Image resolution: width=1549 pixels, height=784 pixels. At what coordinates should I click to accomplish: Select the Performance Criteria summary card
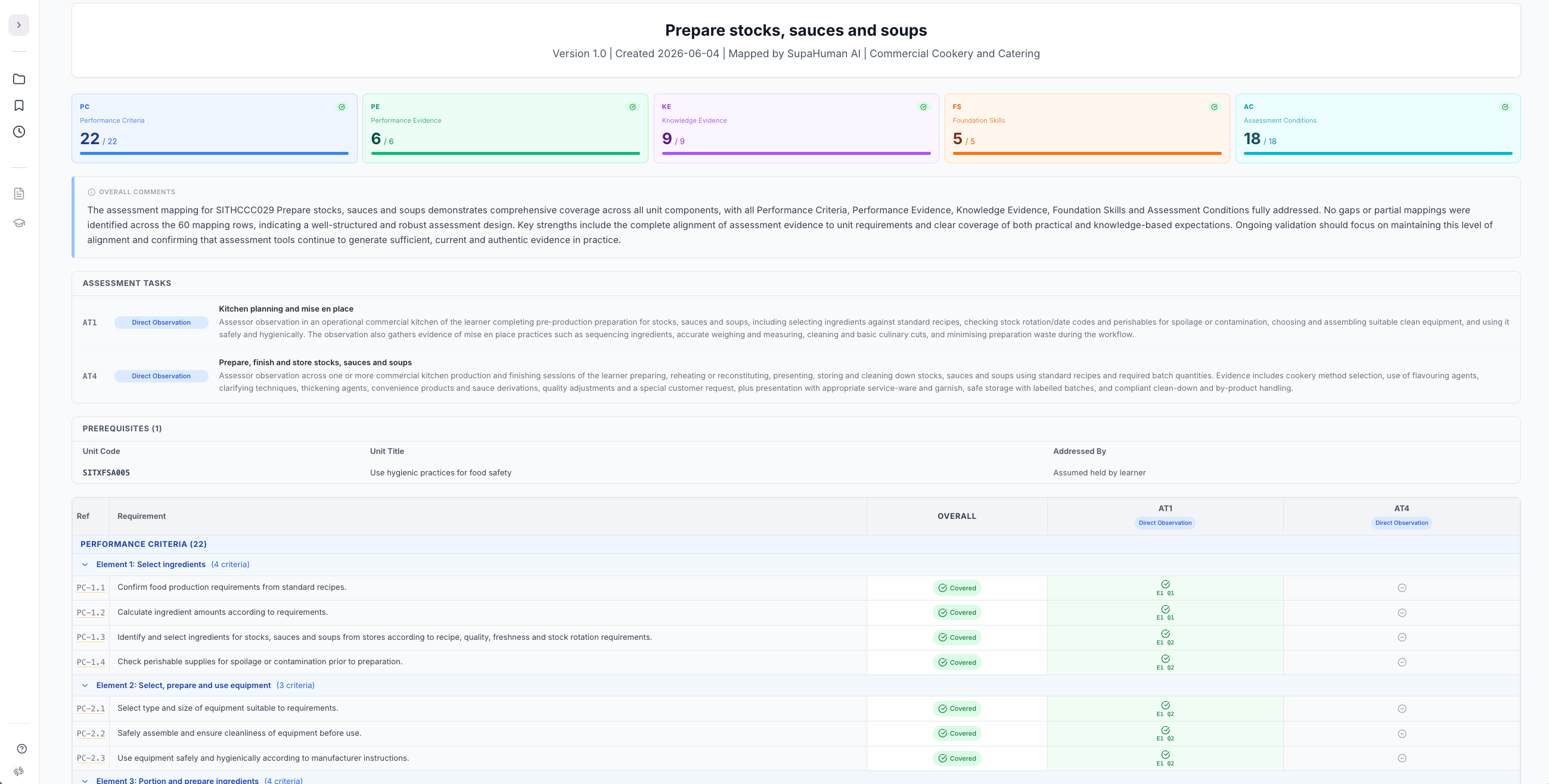(214, 128)
